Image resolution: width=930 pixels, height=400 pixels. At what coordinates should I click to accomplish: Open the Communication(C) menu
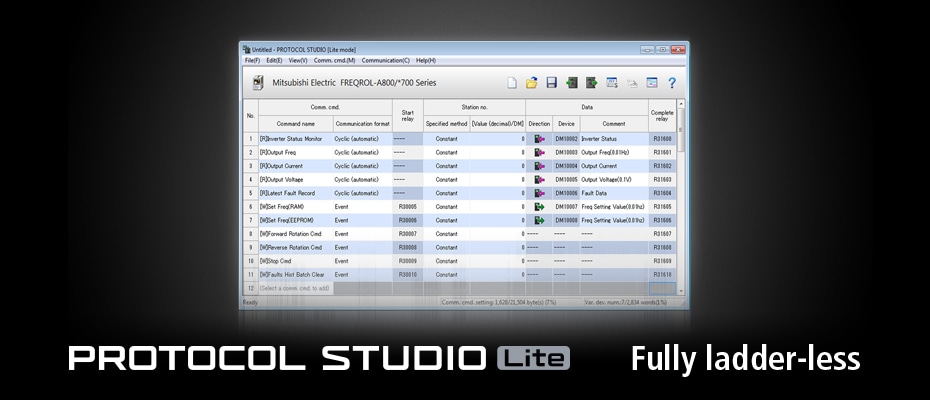pyautogui.click(x=386, y=61)
